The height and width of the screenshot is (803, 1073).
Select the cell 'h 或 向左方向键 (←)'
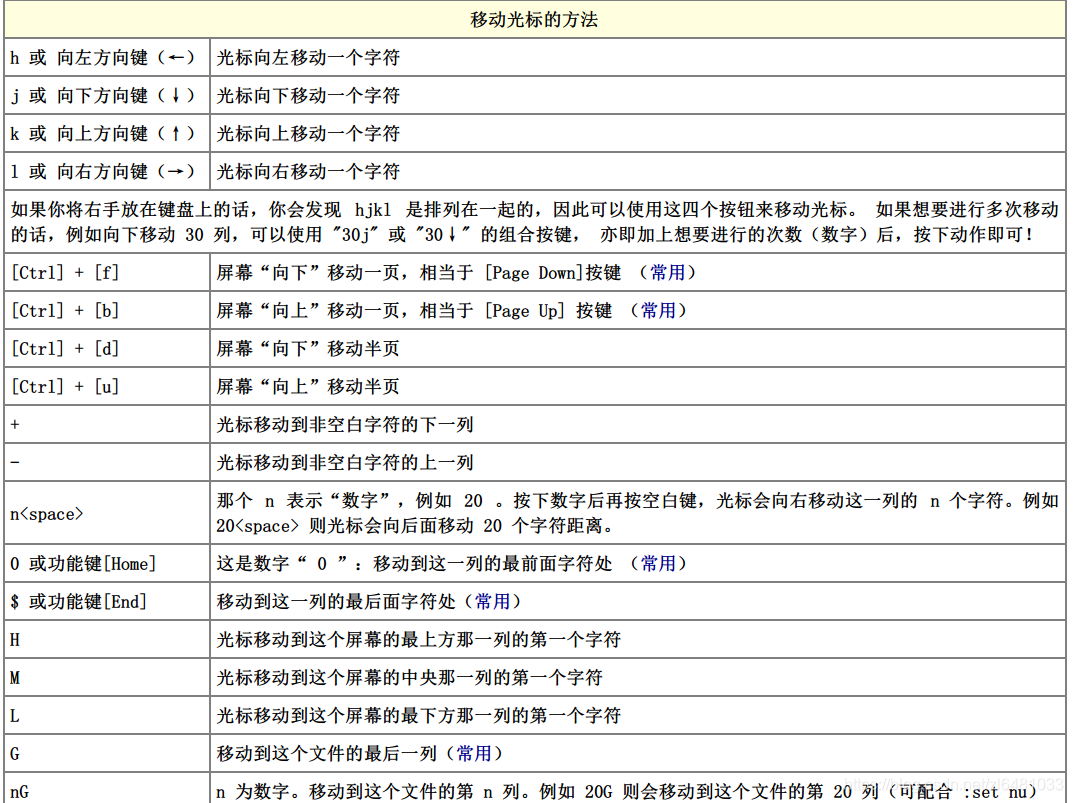[x=107, y=58]
